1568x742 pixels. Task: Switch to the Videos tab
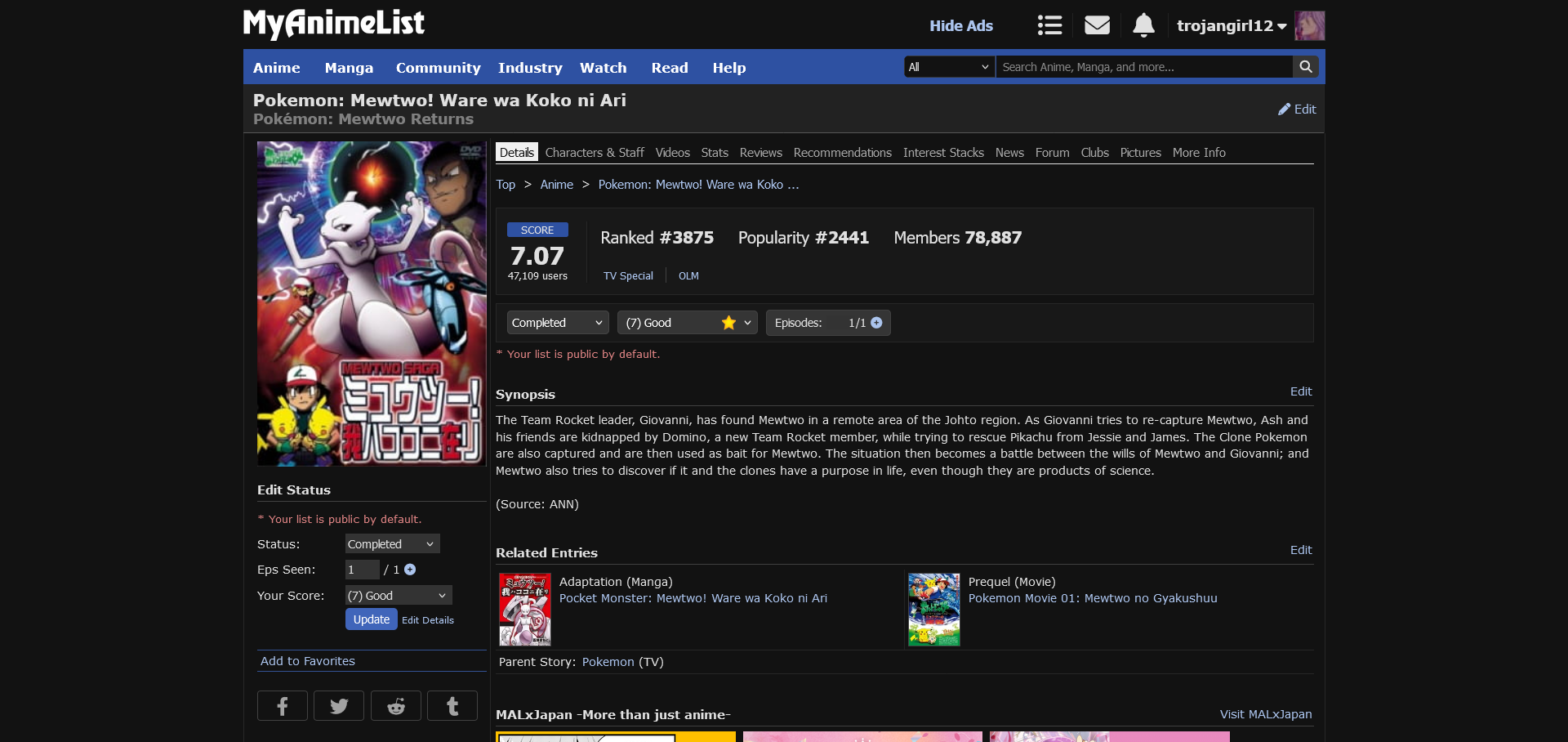(673, 153)
